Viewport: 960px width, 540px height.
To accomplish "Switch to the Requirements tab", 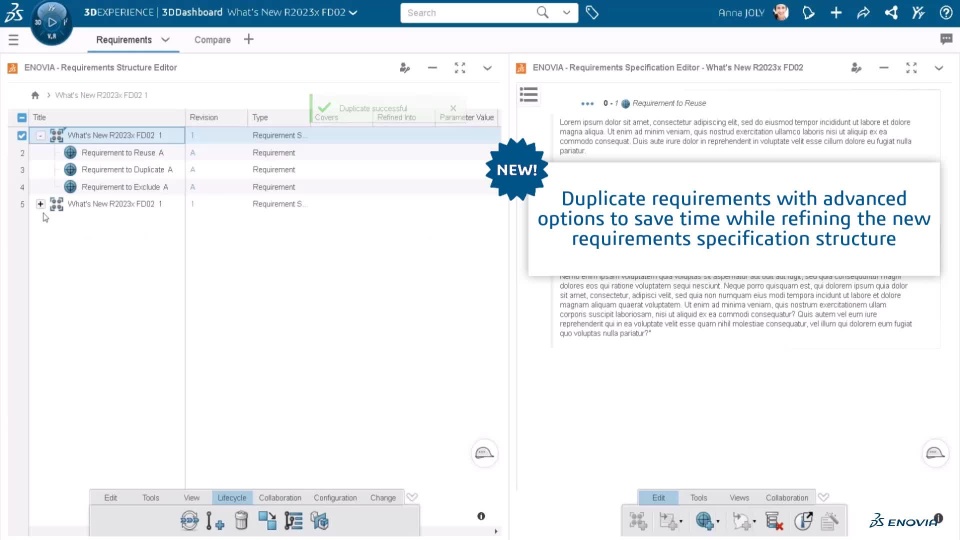I will (124, 40).
